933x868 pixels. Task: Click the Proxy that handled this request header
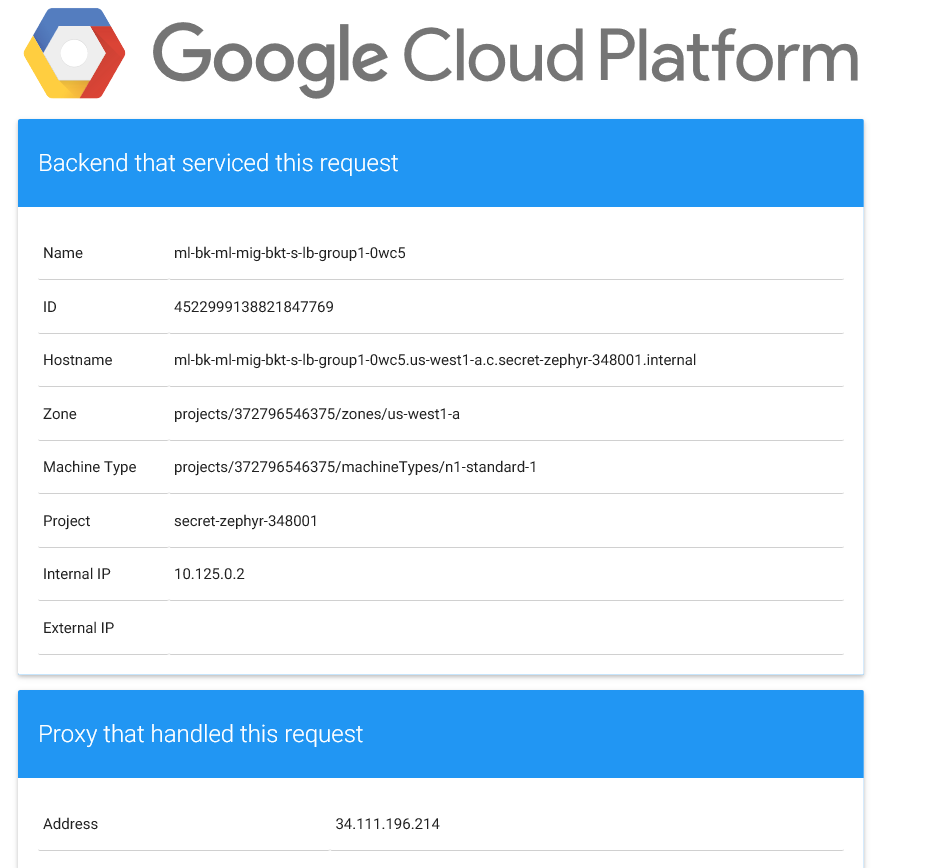[x=440, y=734]
